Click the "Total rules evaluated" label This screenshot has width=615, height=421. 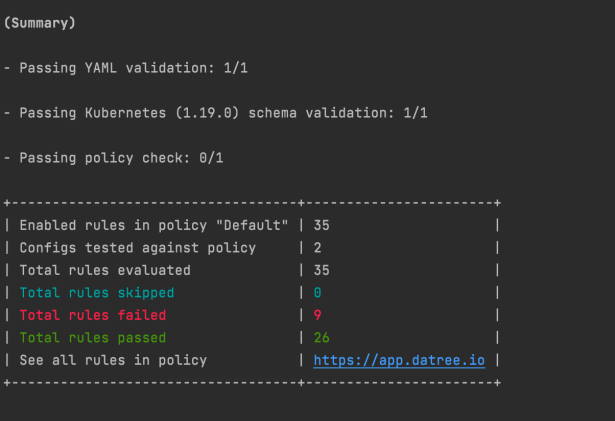[x=105, y=270]
